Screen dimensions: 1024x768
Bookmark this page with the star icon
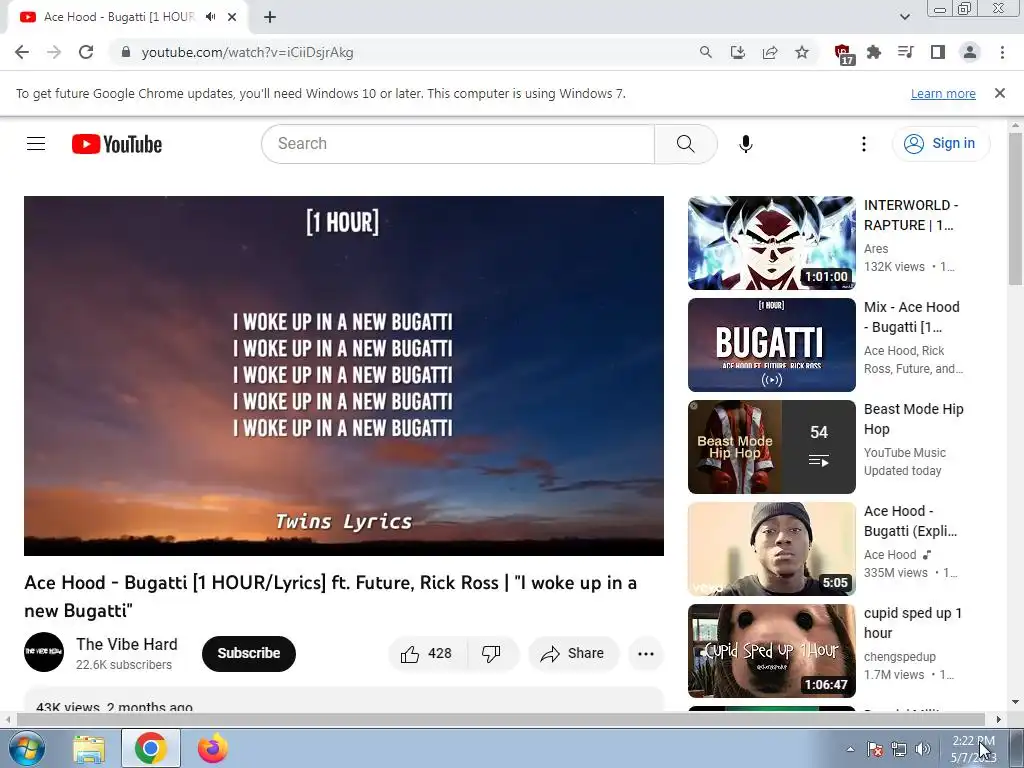(x=802, y=52)
